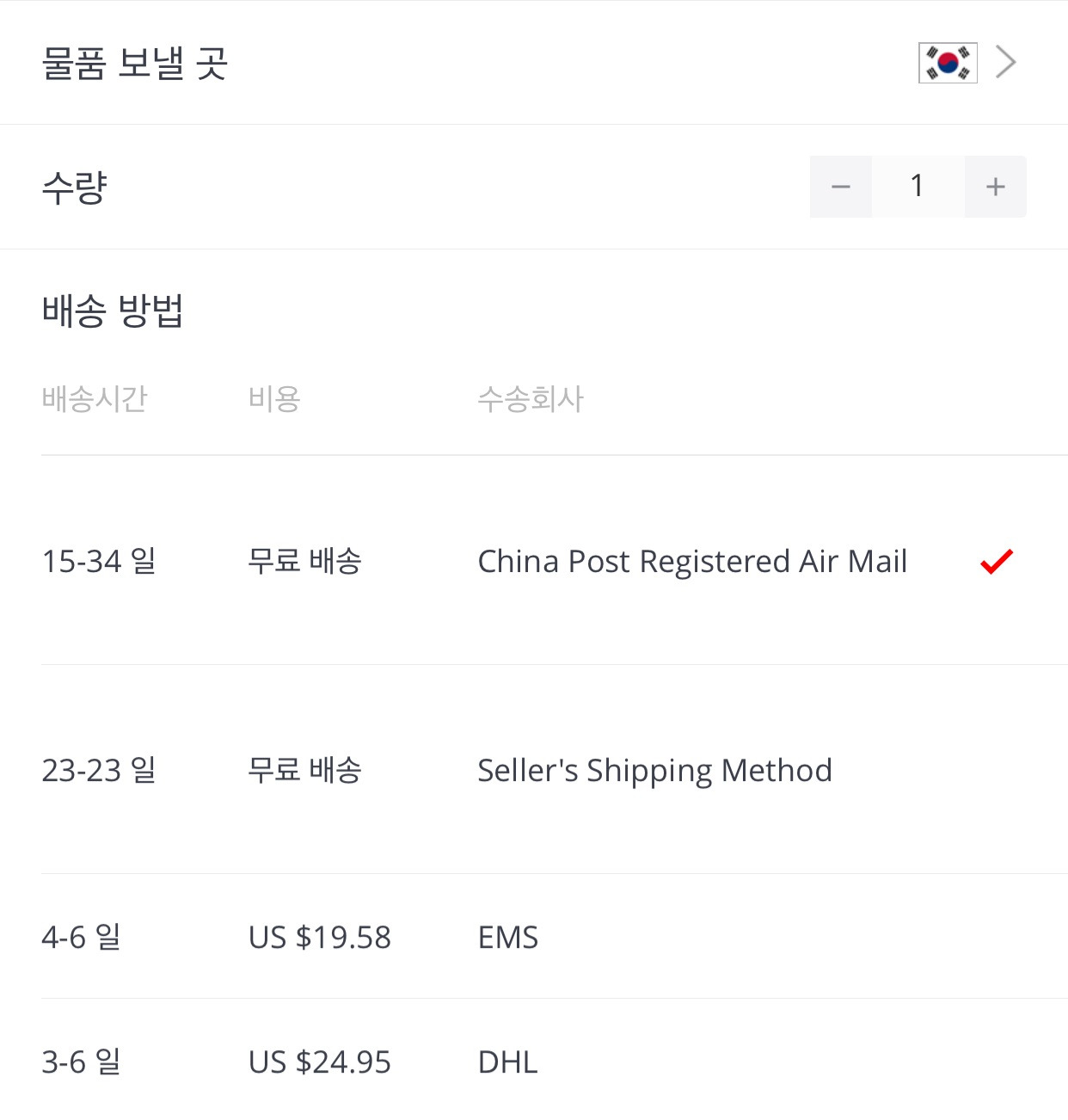Screen dimensions: 1068x1120
Task: Click the 수송회사 column header
Action: [x=531, y=399]
